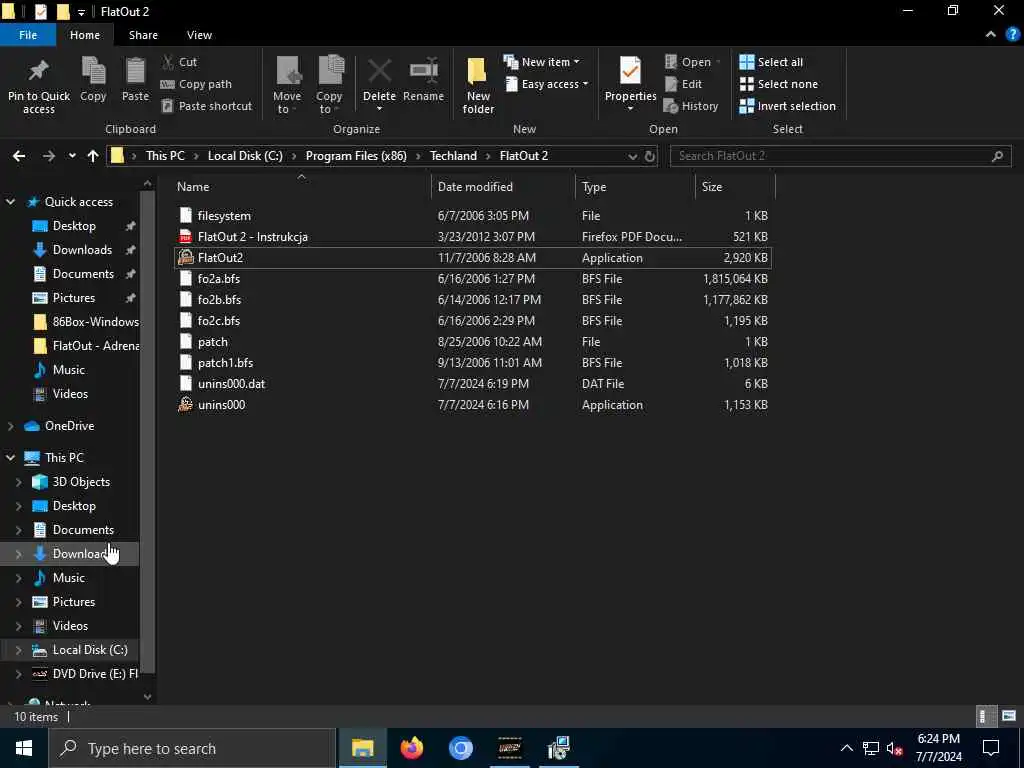Click the Windows Start button

24,748
